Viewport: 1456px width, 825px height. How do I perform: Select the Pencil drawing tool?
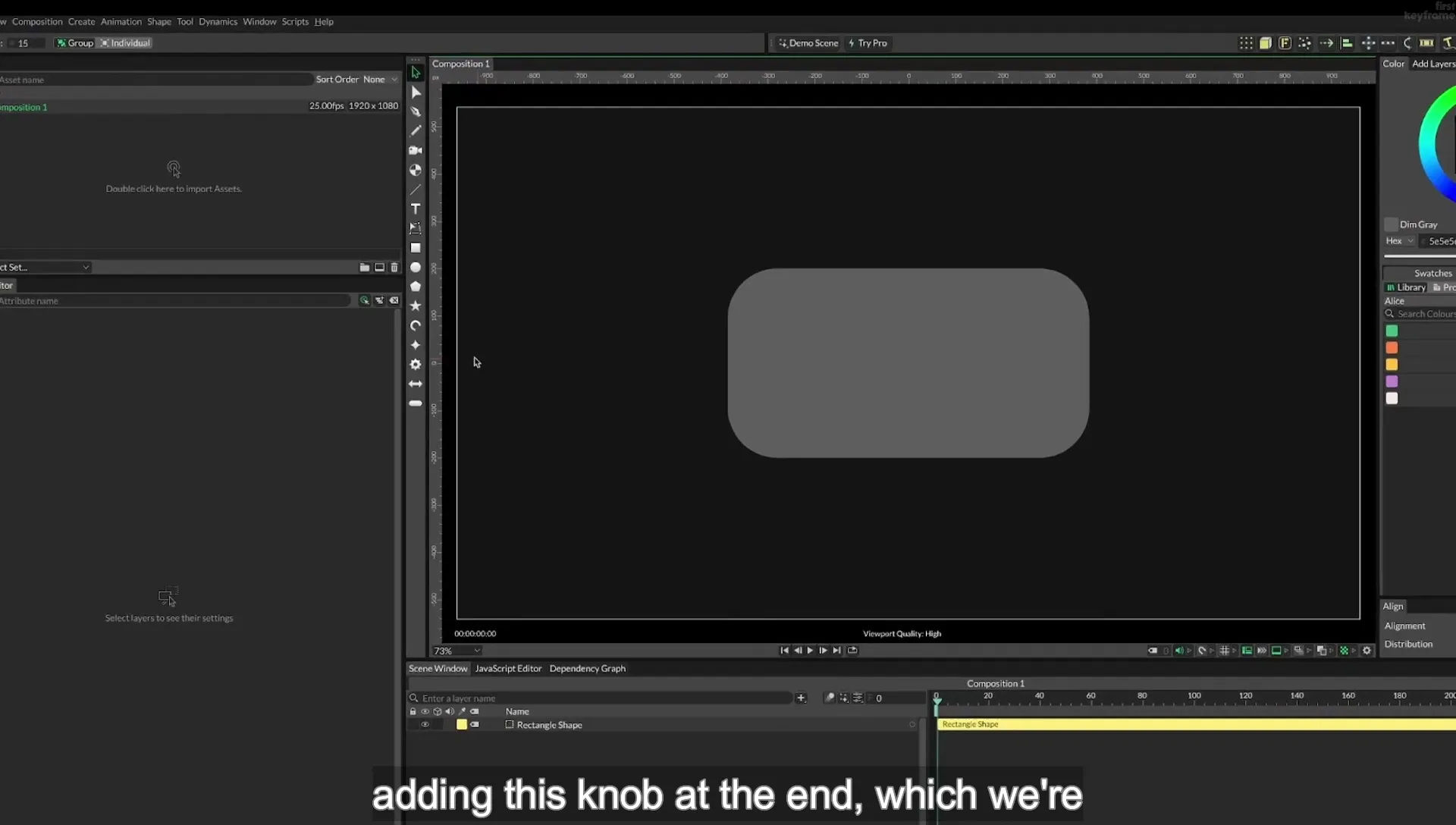(416, 130)
